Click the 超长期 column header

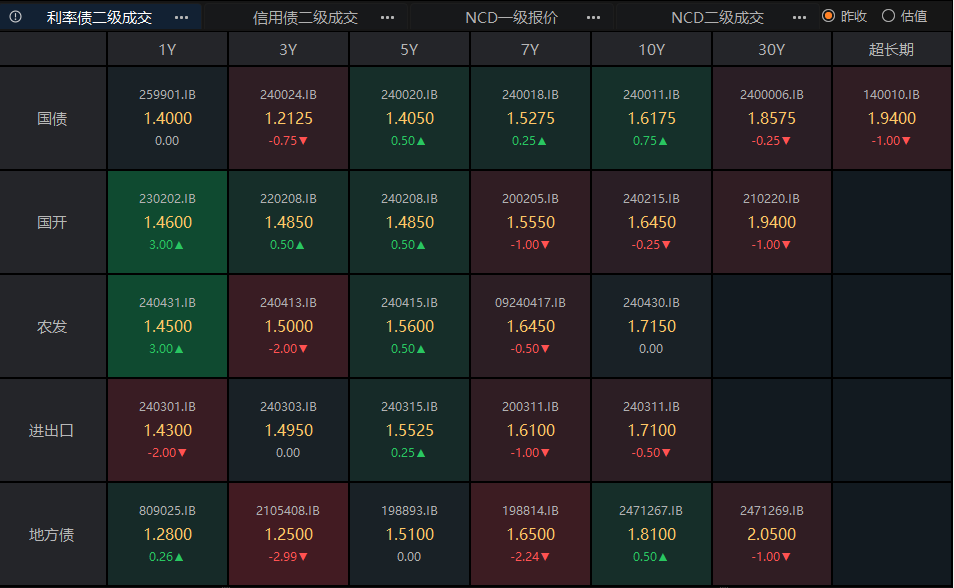tap(891, 49)
